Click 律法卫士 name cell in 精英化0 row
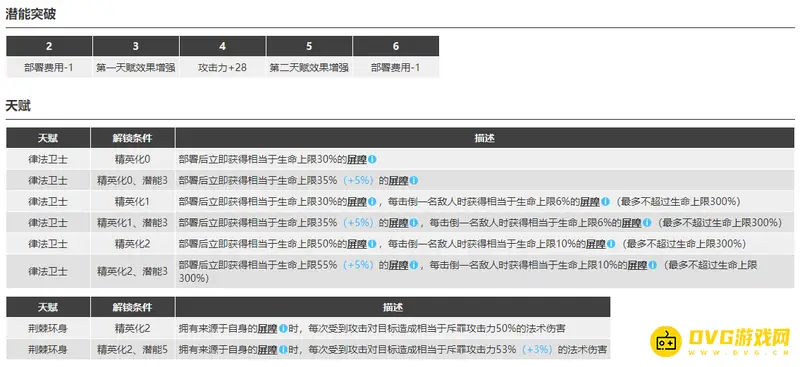Screen dimensions: 800x367 [x=48, y=159]
